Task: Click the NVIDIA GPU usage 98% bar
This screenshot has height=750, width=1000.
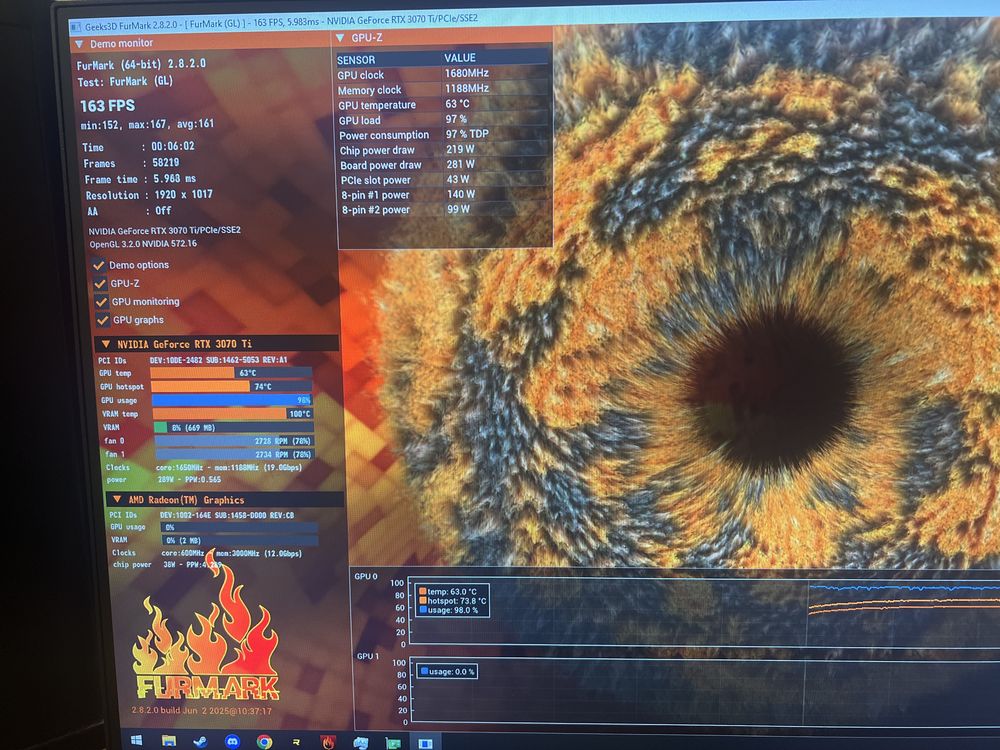Action: pos(232,400)
